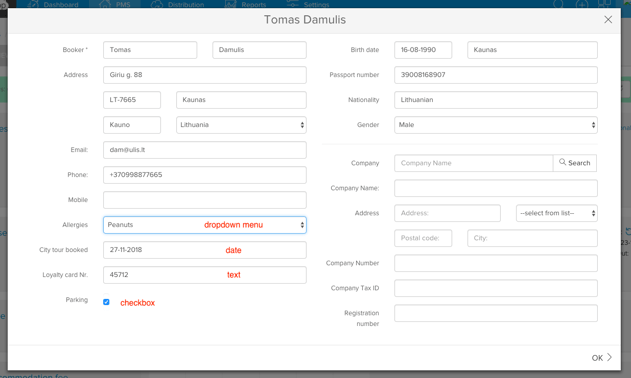
Task: Click the company Search button
Action: point(575,163)
